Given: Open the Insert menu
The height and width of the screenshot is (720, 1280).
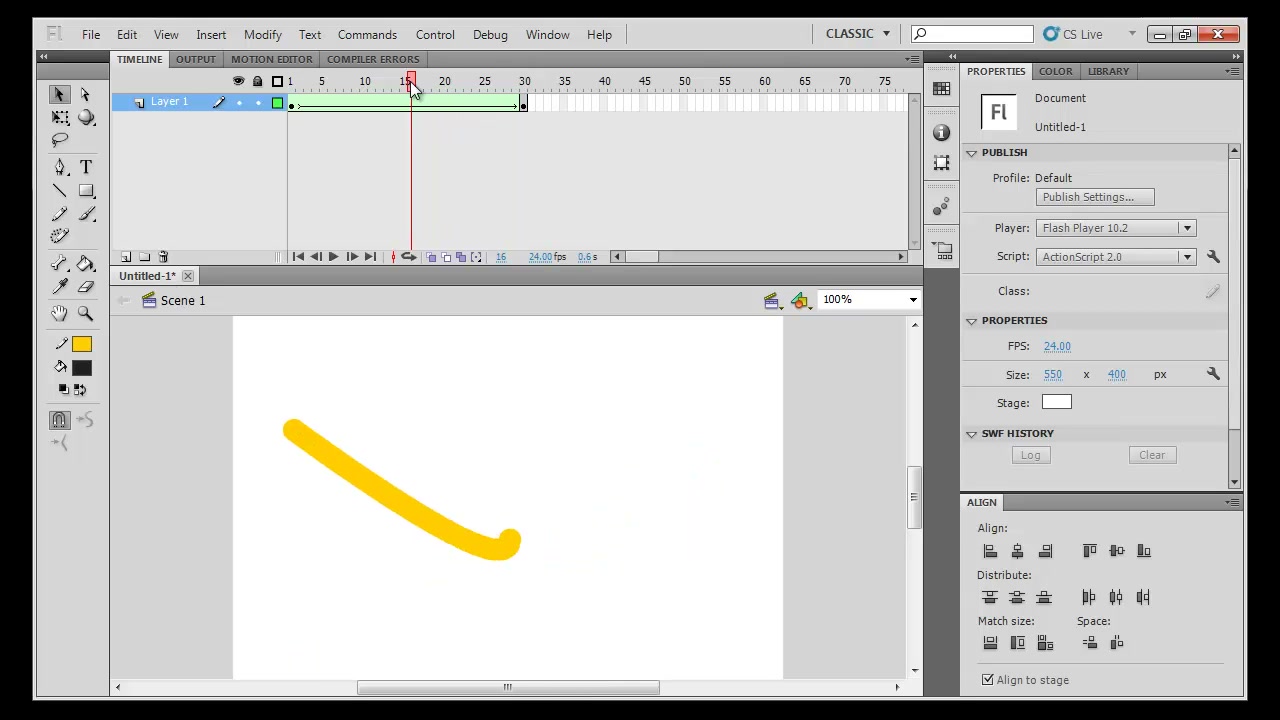Looking at the screenshot, I should point(211,34).
